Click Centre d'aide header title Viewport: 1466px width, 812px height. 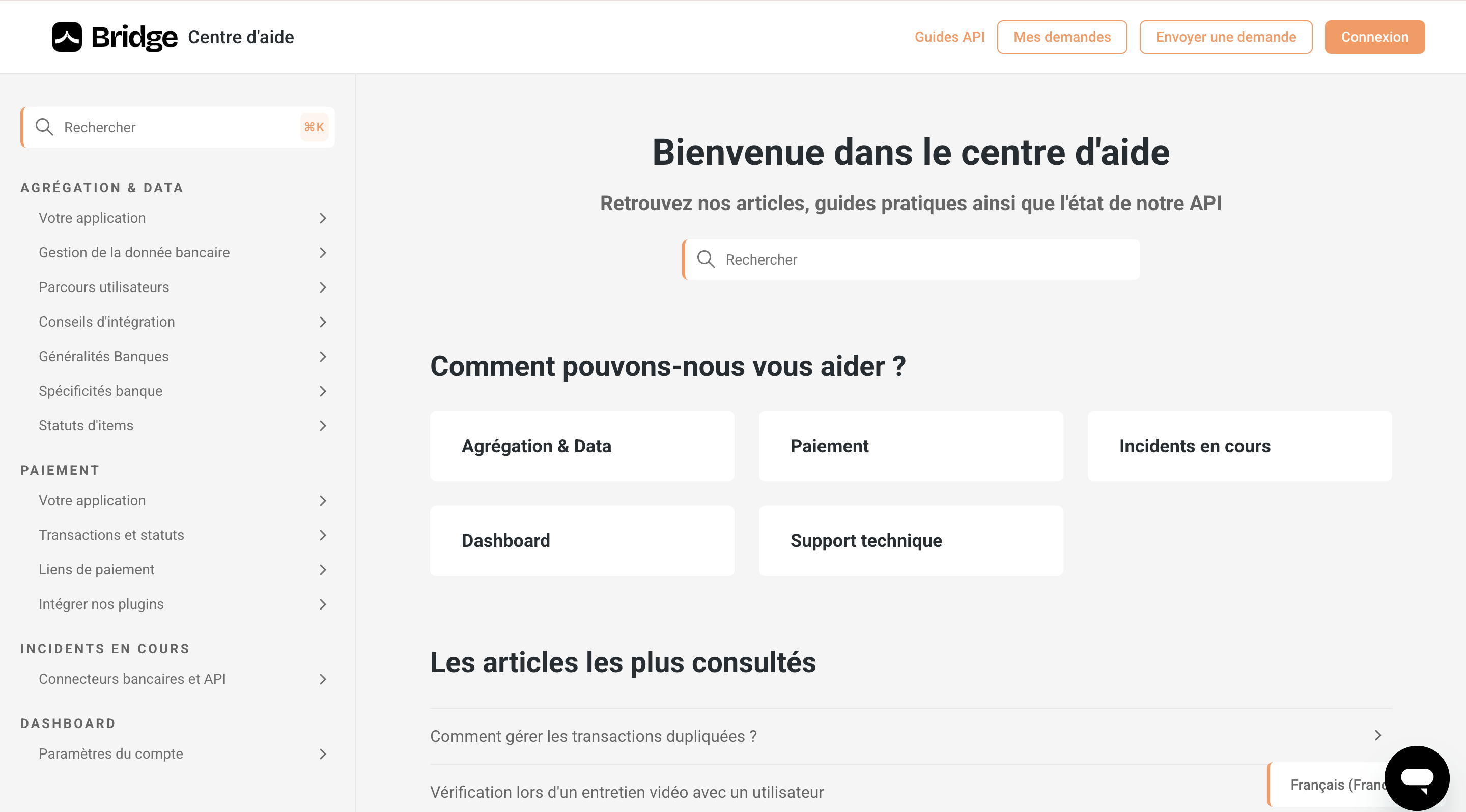(241, 37)
